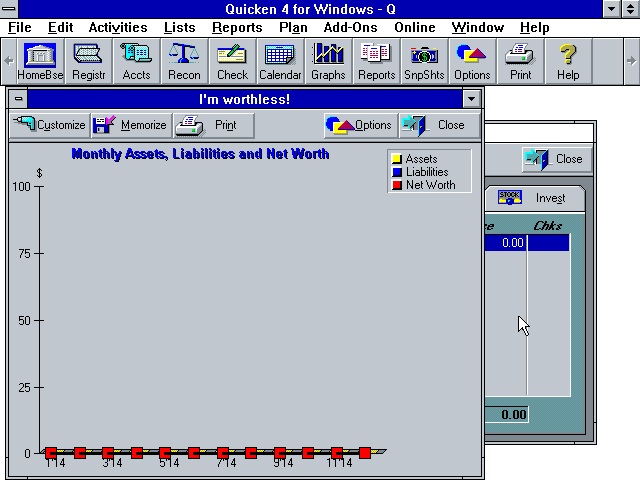The width and height of the screenshot is (640, 480).
Task: Open the Graphs toolbar icon
Action: click(x=328, y=61)
